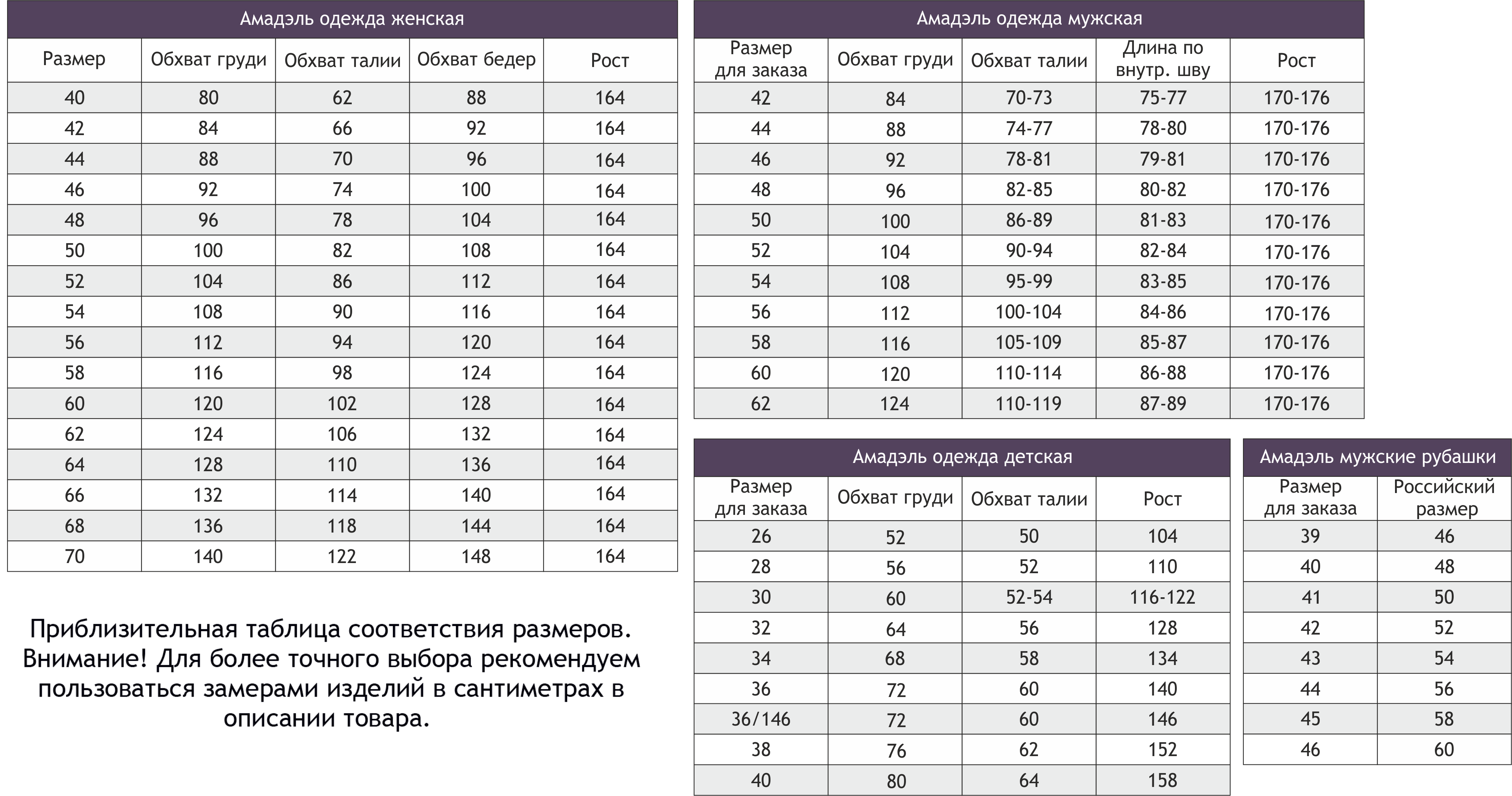The width and height of the screenshot is (1512, 796).
Task: Select hip value 148 in women's table
Action: pyautogui.click(x=476, y=556)
